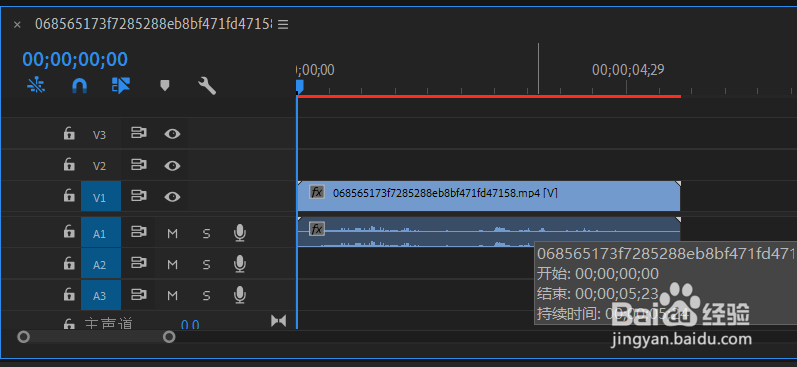797x367 pixels.
Task: Mute track A1
Action: coord(173,233)
